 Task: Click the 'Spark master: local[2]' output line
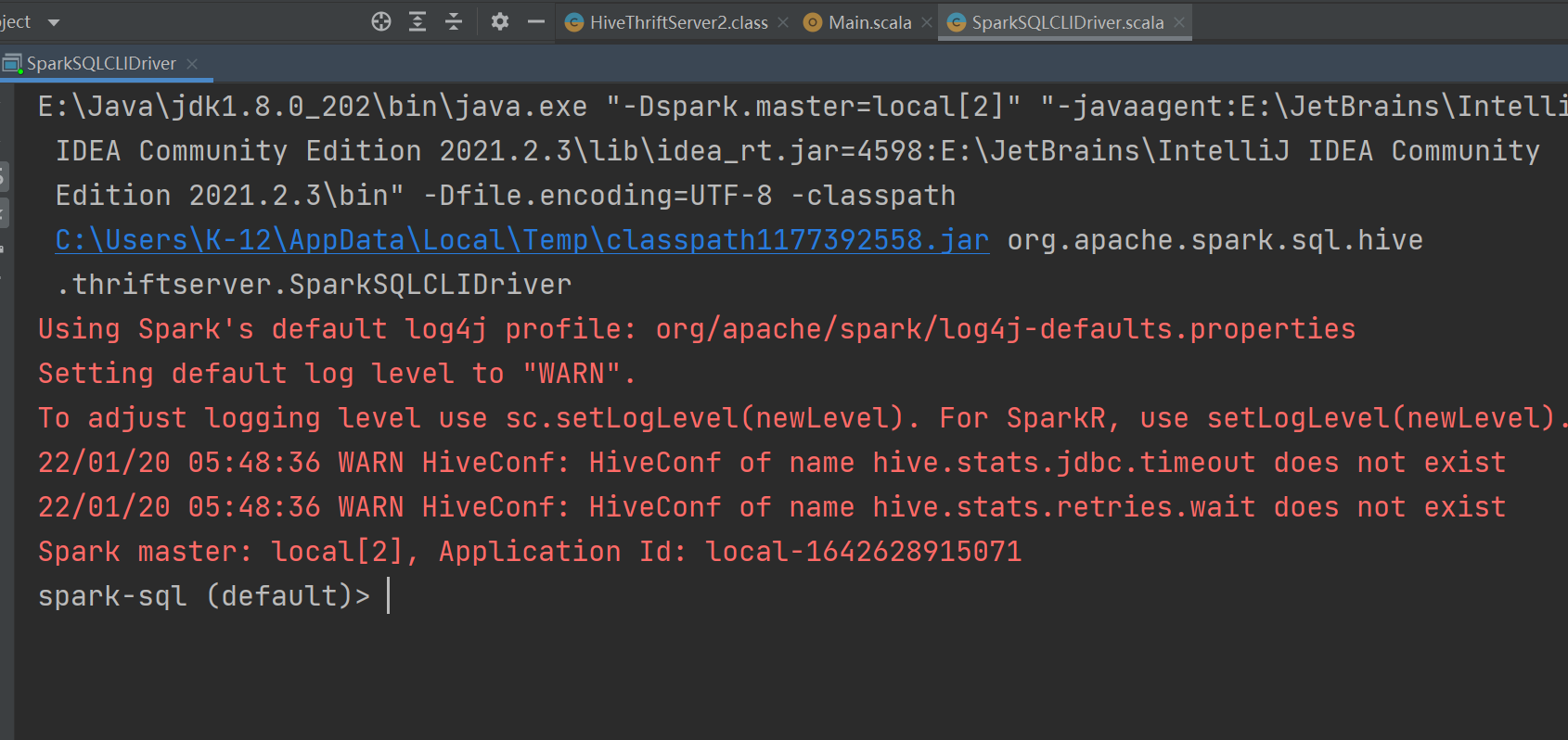click(530, 552)
